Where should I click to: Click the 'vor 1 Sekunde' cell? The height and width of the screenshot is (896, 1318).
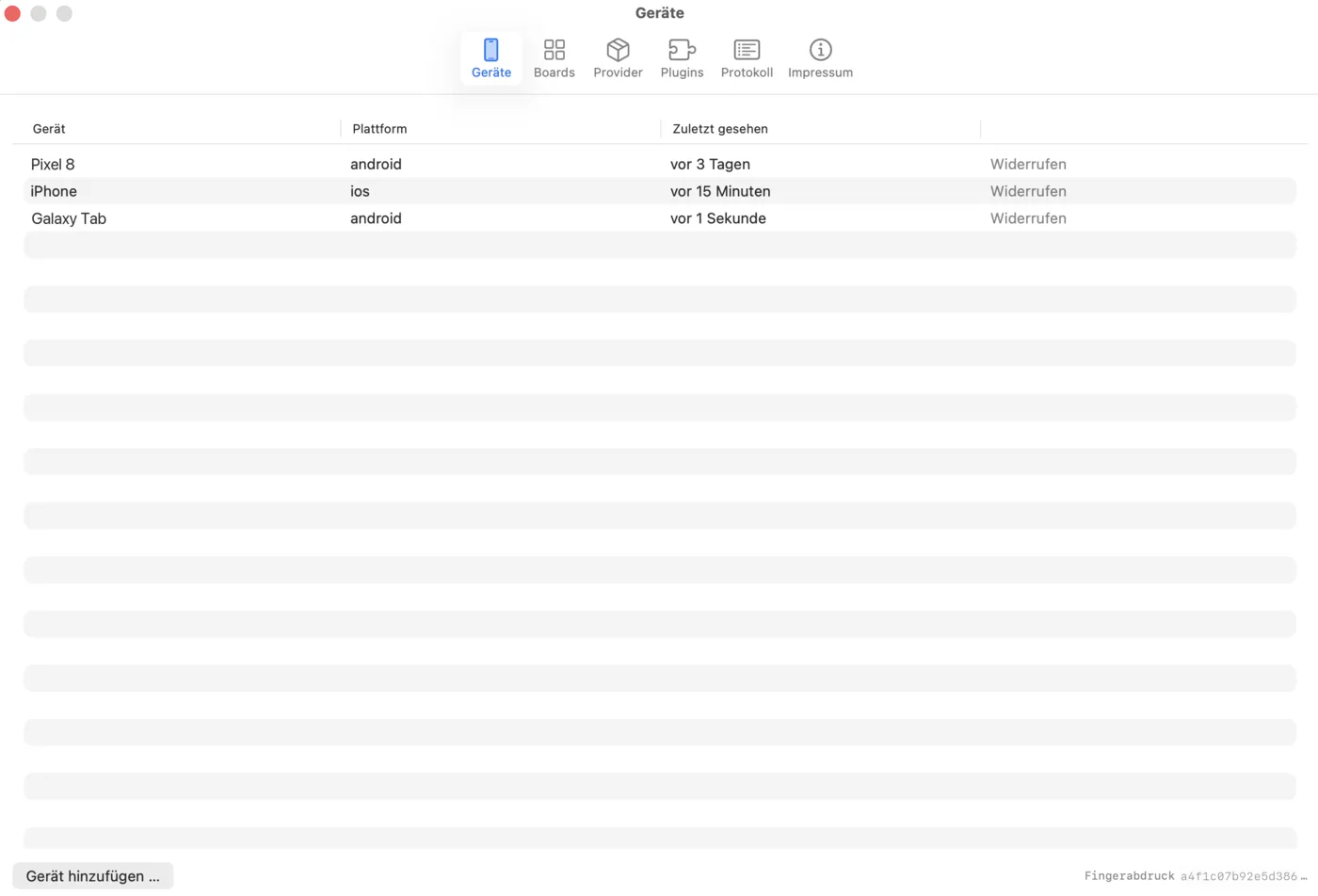(718, 218)
